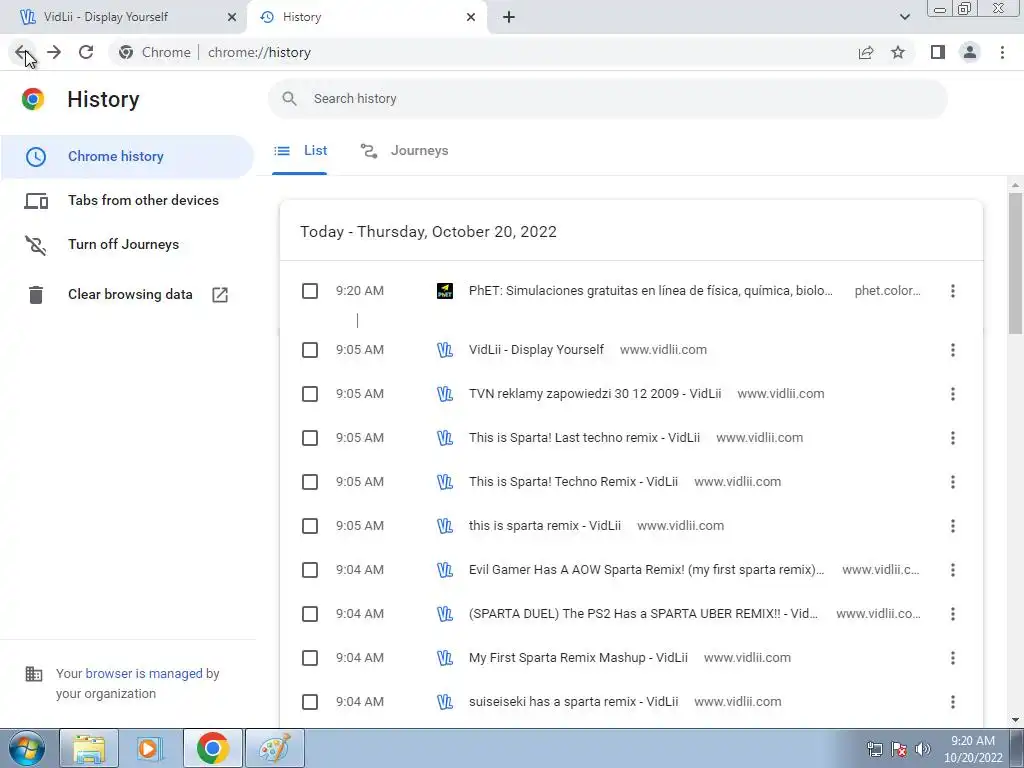
Task: Select checkbox for SPARTA DUEL PS2 entry
Action: pos(310,614)
